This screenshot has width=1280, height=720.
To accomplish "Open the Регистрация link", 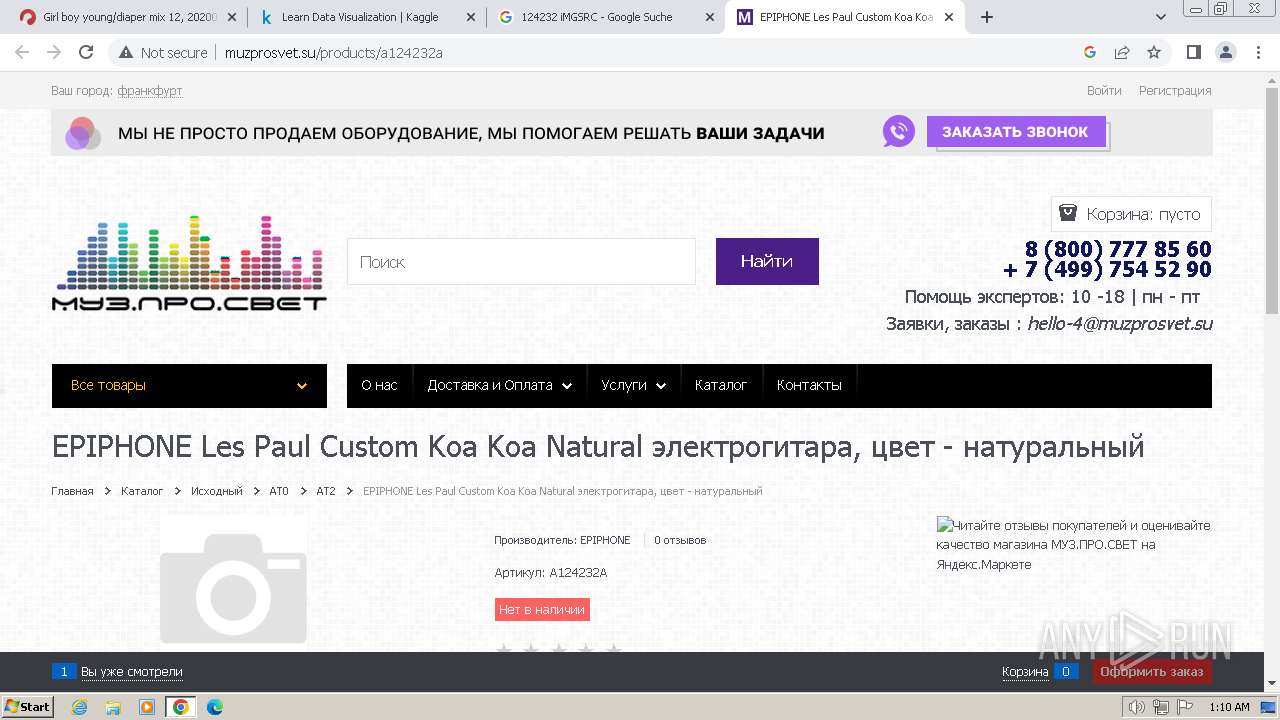I will (1175, 90).
